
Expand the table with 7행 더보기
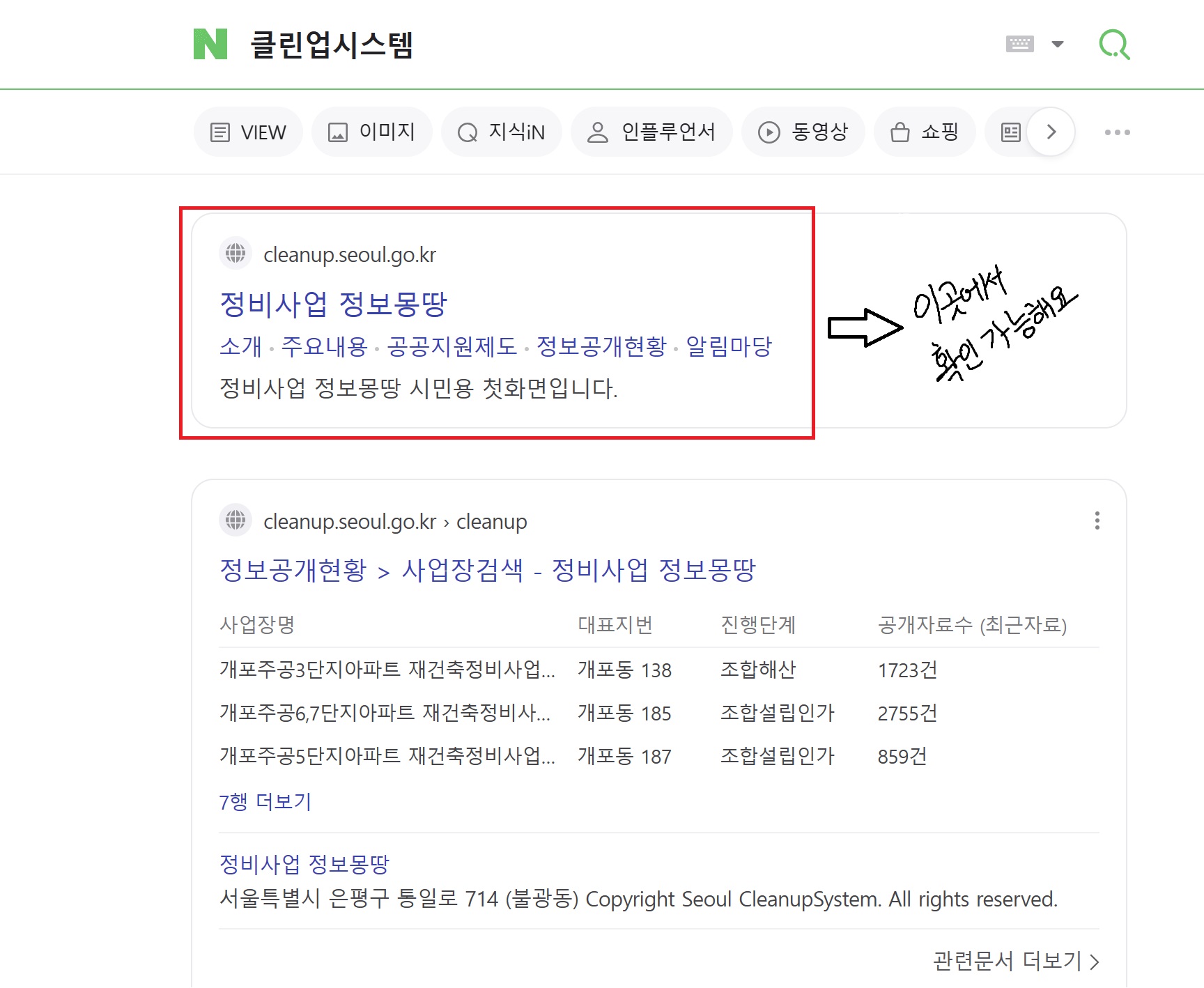[265, 801]
